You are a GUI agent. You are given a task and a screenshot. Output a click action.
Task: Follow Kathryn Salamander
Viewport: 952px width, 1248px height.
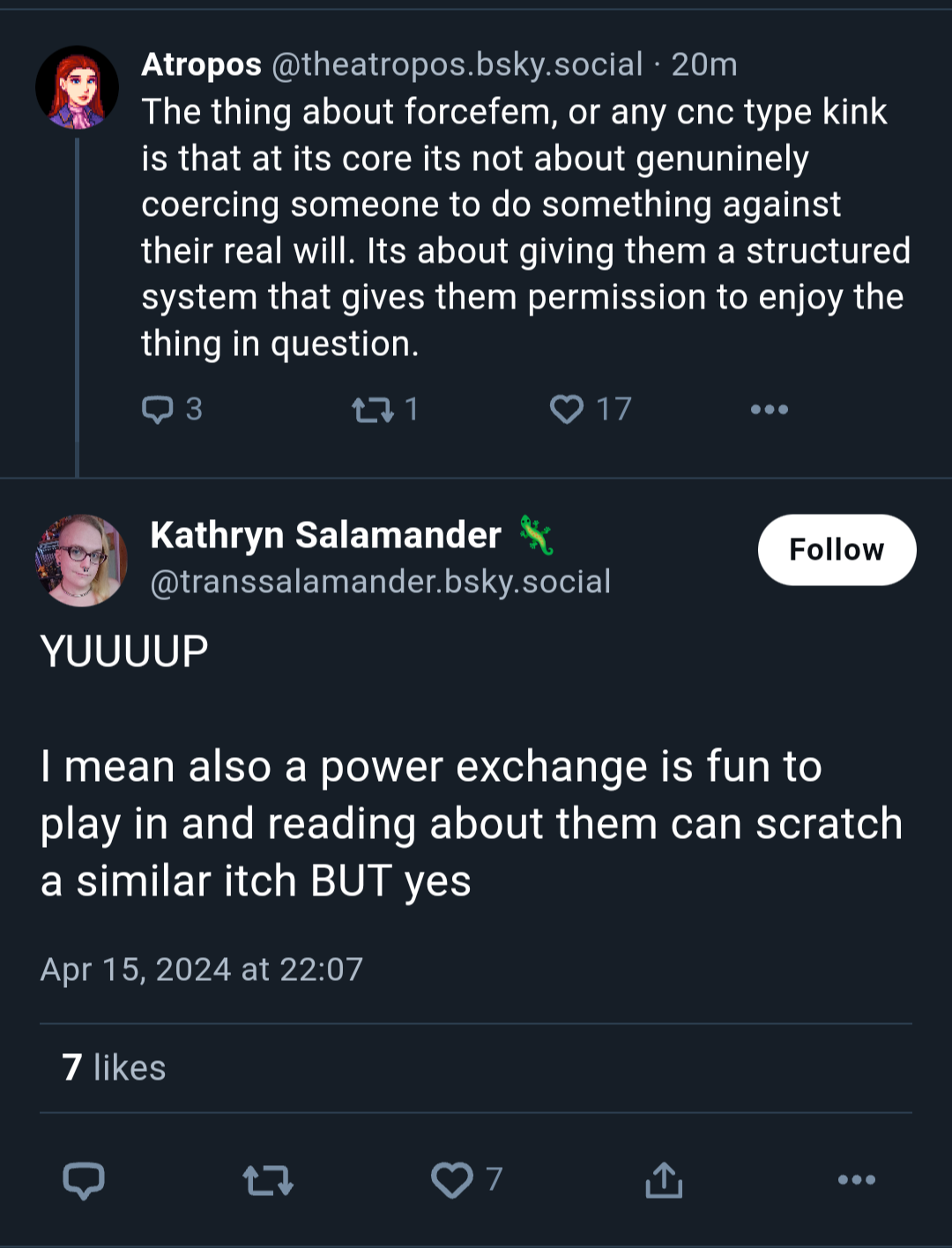click(837, 550)
